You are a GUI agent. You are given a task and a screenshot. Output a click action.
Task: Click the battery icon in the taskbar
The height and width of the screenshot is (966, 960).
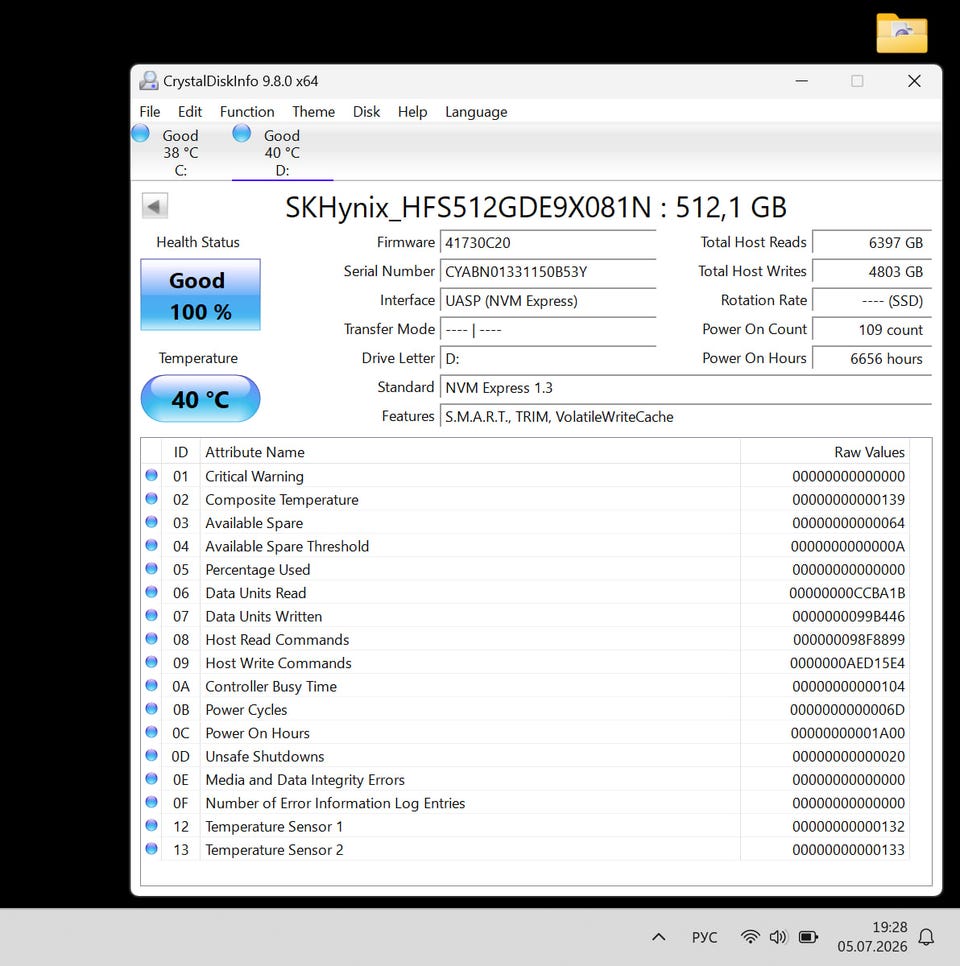click(808, 937)
